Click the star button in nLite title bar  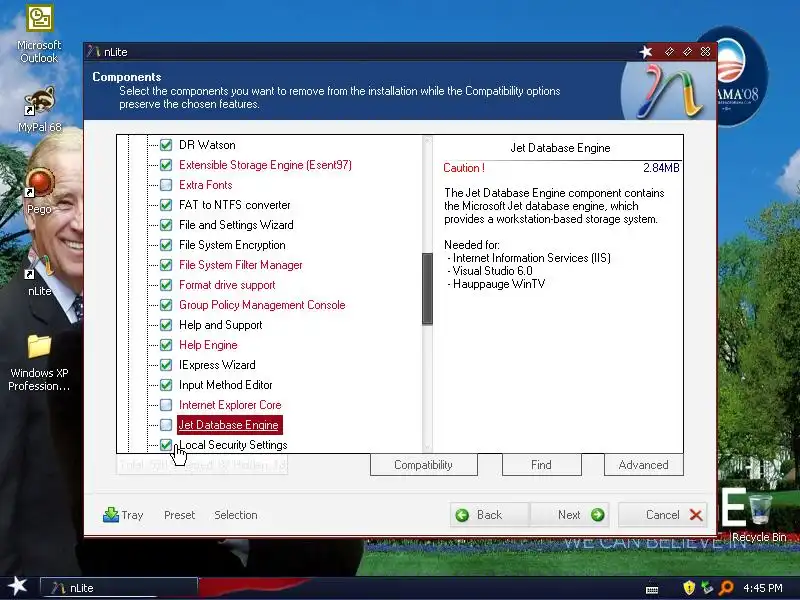click(x=646, y=52)
